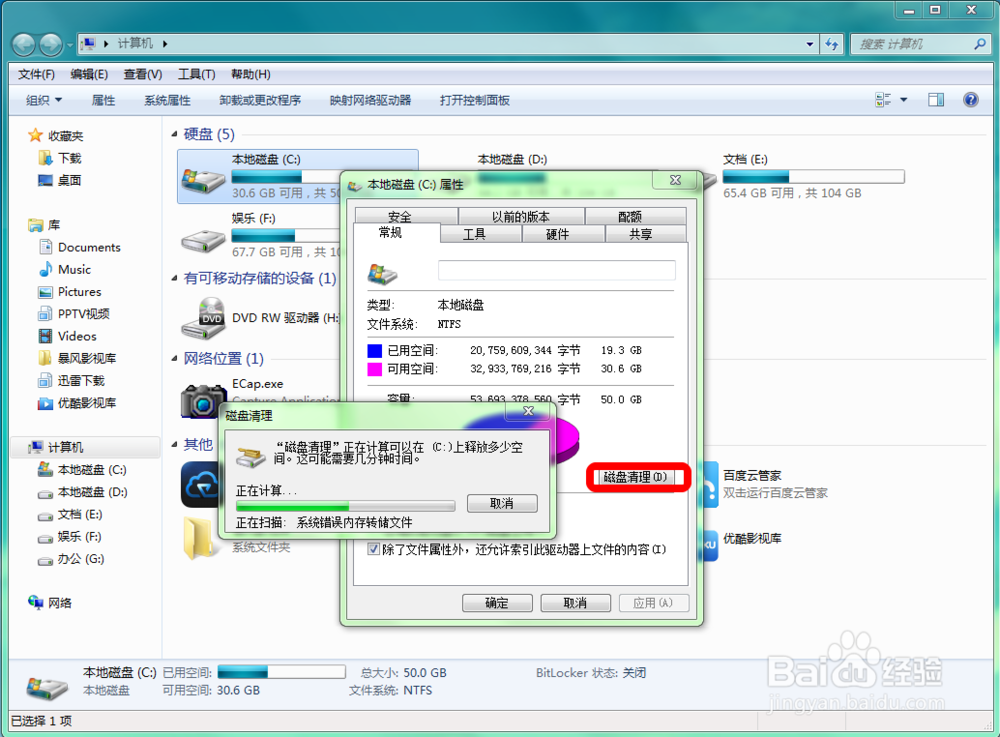The height and width of the screenshot is (737, 1000).
Task: Open the 文件(F) menu
Action: (x=36, y=75)
